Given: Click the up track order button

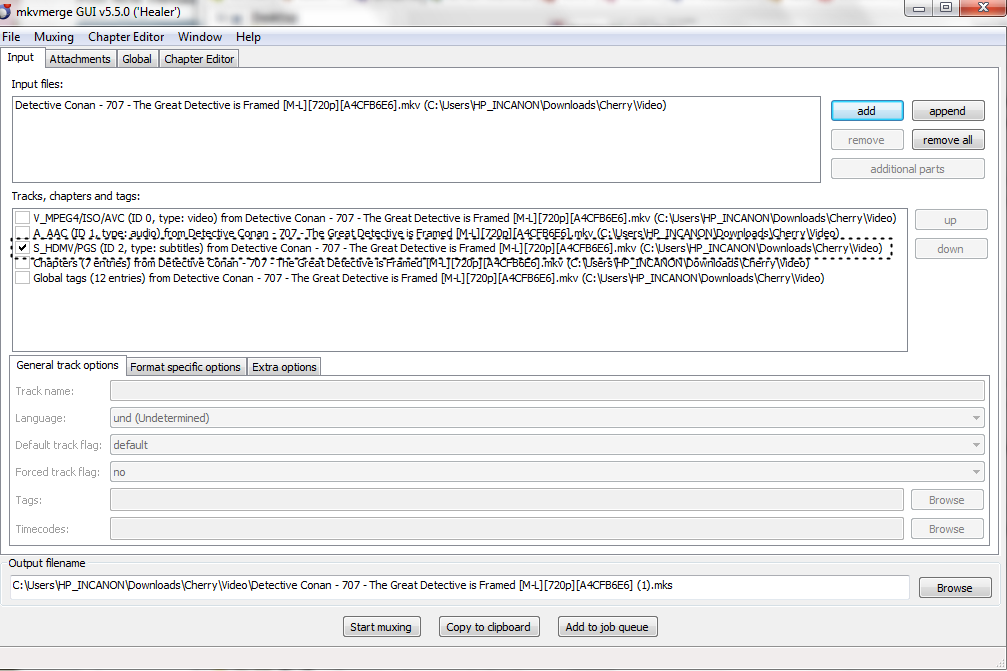Looking at the screenshot, I should [950, 220].
